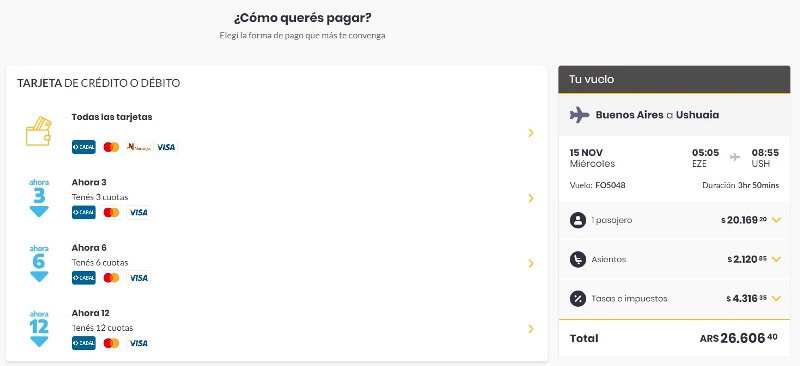Click the passenger person icon
The image size is (800, 366).
point(578,221)
